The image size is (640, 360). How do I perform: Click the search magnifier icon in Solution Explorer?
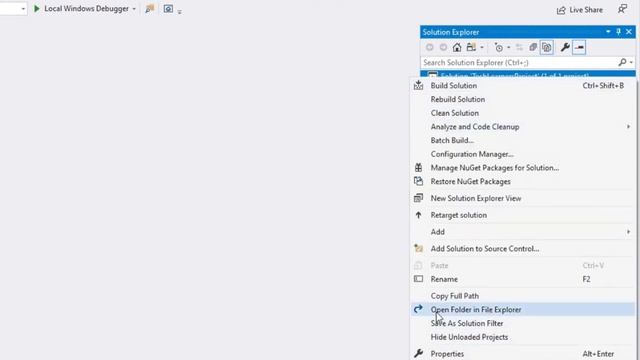point(622,62)
